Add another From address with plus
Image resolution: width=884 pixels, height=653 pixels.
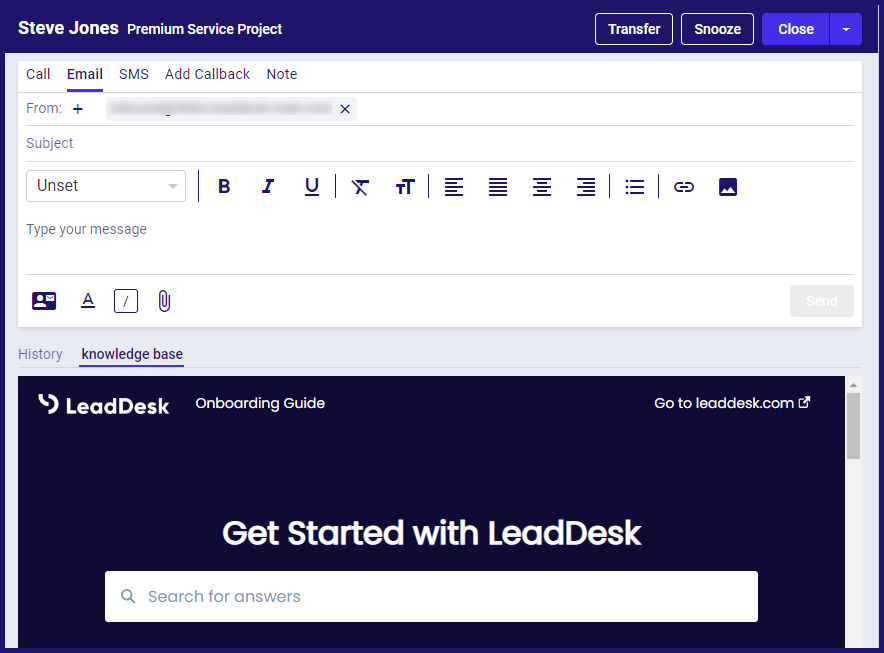78,109
